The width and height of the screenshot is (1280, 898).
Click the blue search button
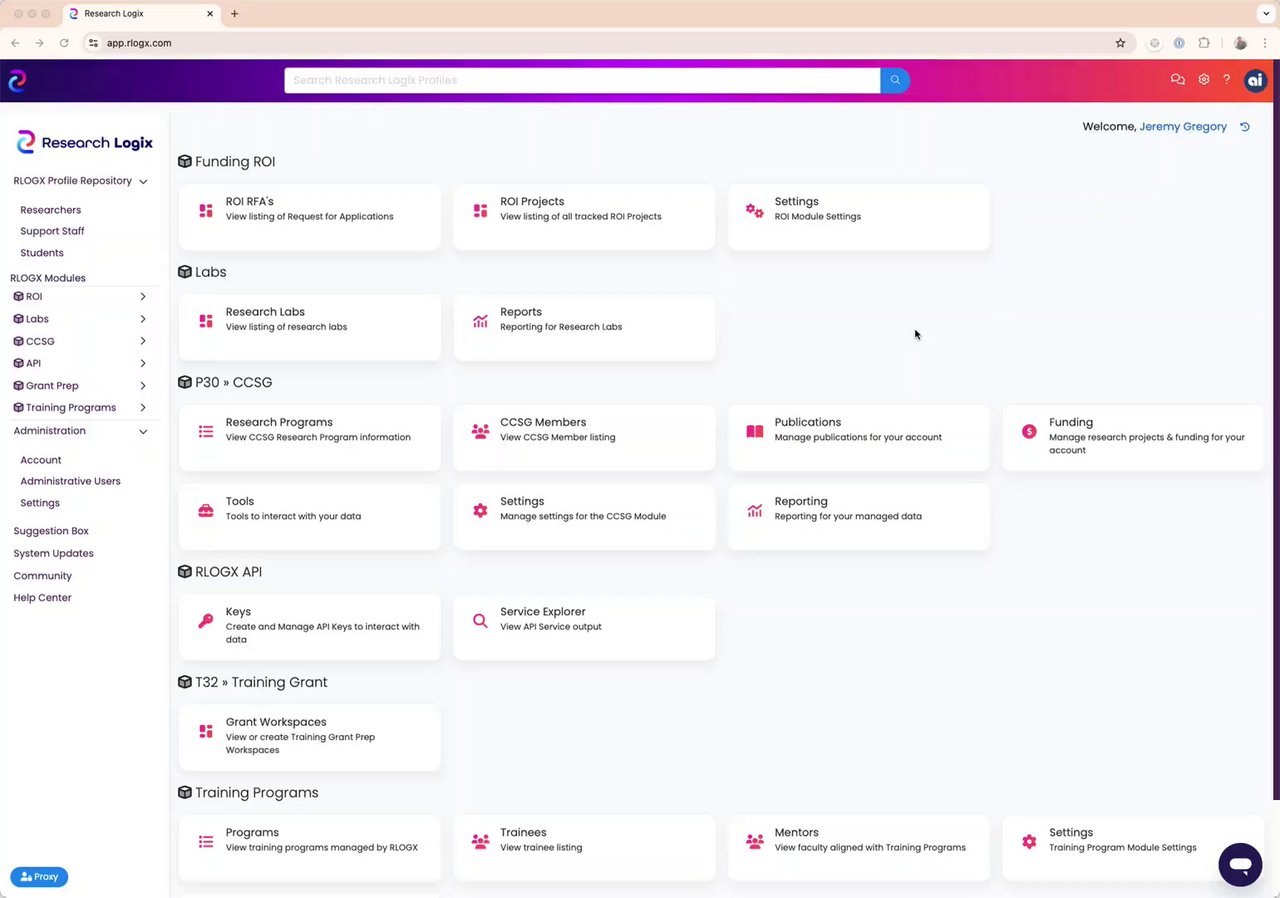click(895, 81)
